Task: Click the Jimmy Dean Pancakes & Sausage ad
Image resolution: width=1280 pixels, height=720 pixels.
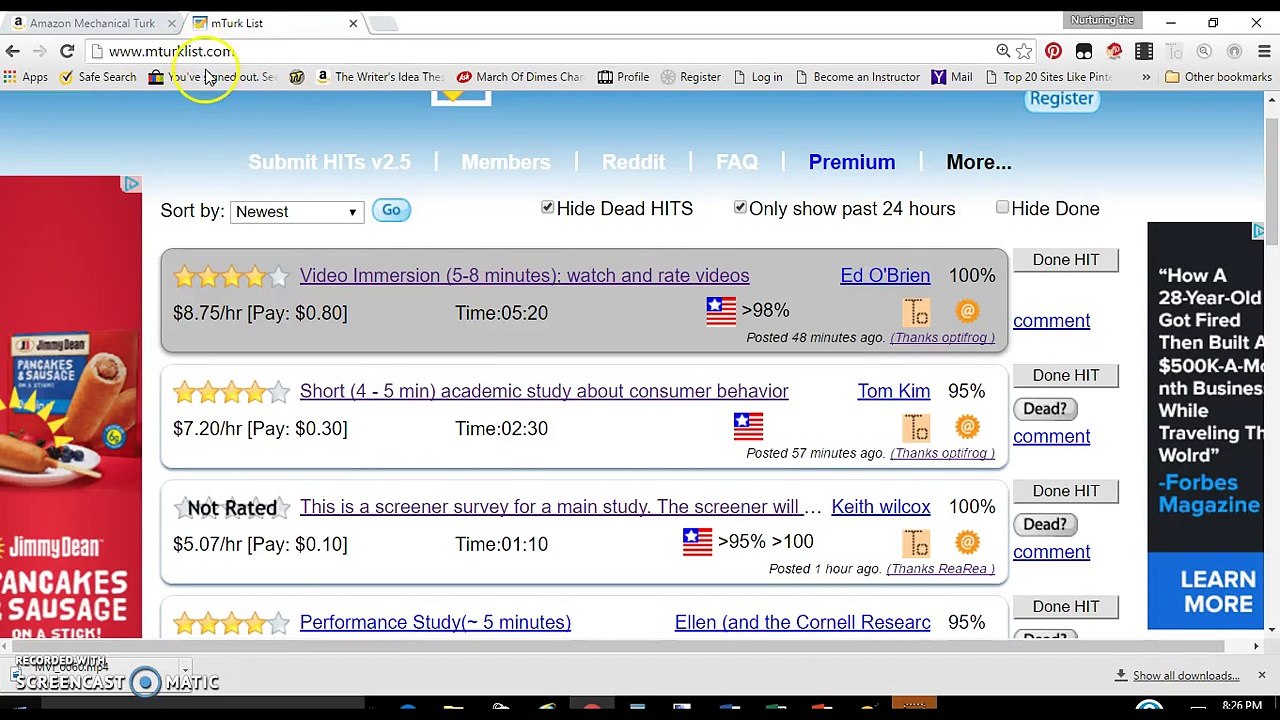Action: 71,407
